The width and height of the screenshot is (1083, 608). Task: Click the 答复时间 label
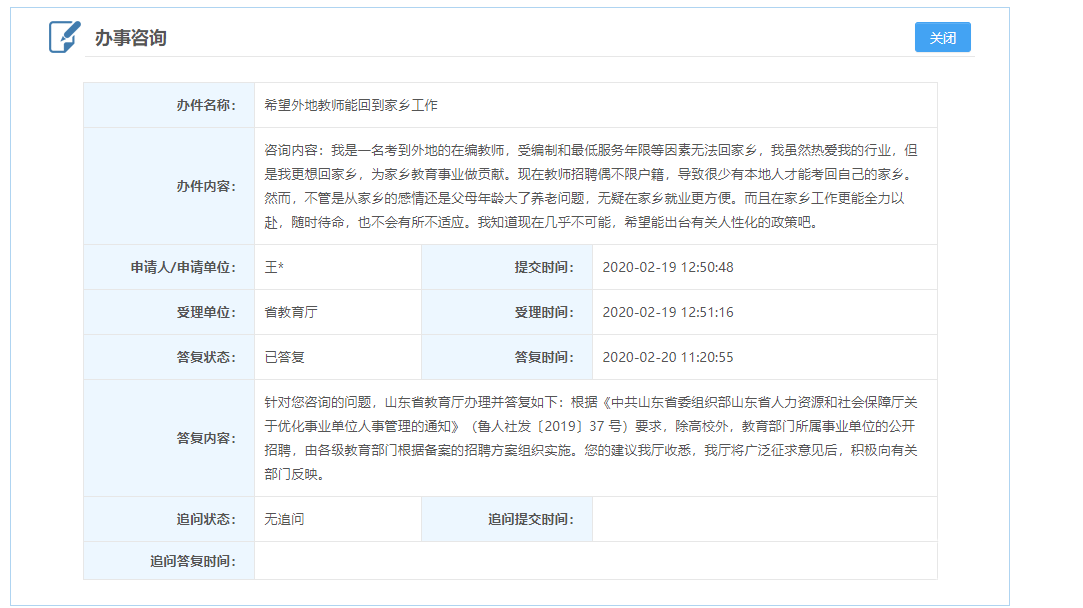(544, 357)
